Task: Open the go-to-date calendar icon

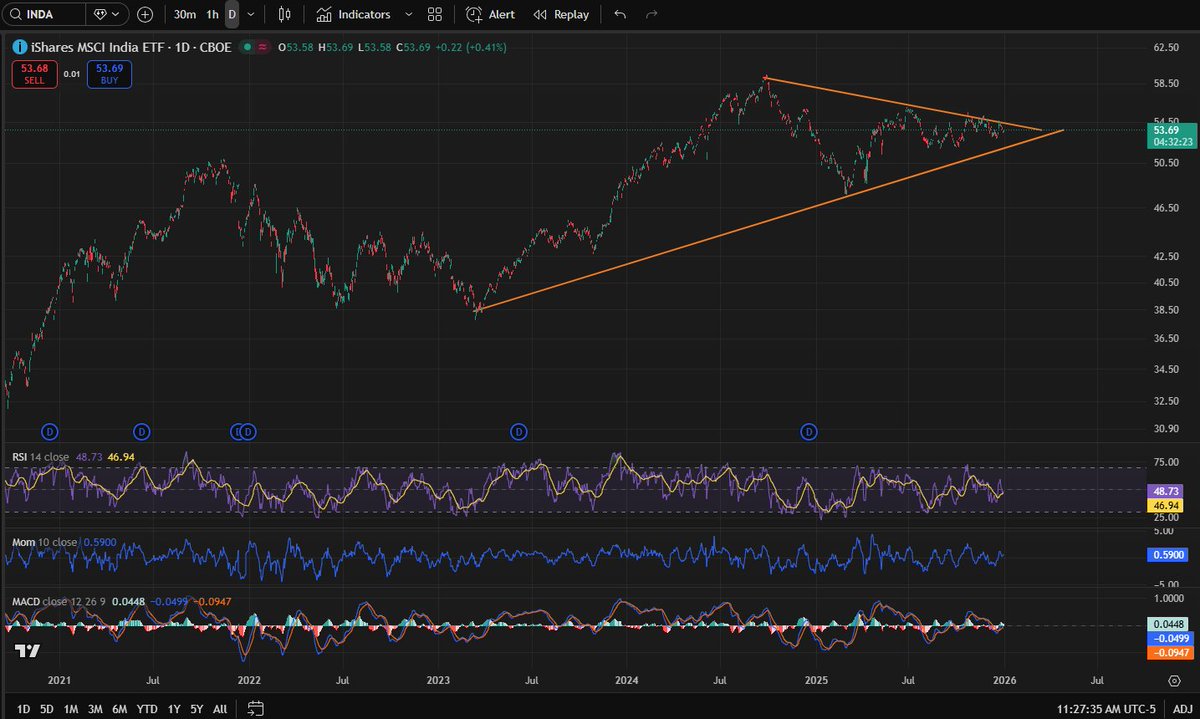Action: 256,707
